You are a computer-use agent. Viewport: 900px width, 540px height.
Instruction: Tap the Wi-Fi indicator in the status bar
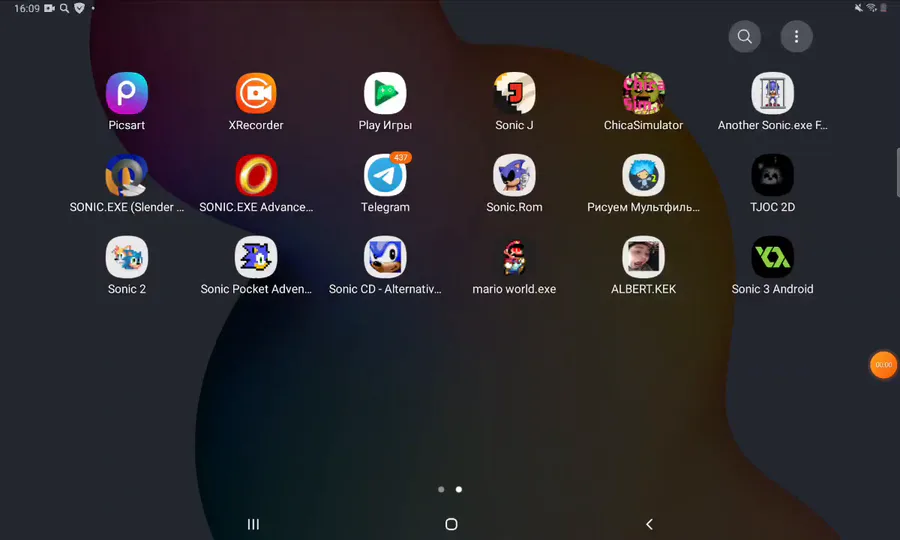tap(871, 7)
